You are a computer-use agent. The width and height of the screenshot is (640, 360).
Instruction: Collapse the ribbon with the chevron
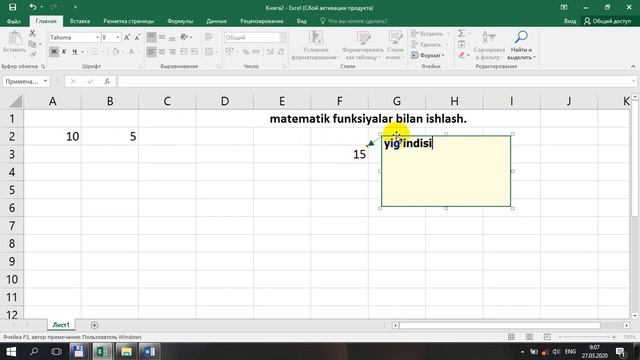tap(633, 66)
